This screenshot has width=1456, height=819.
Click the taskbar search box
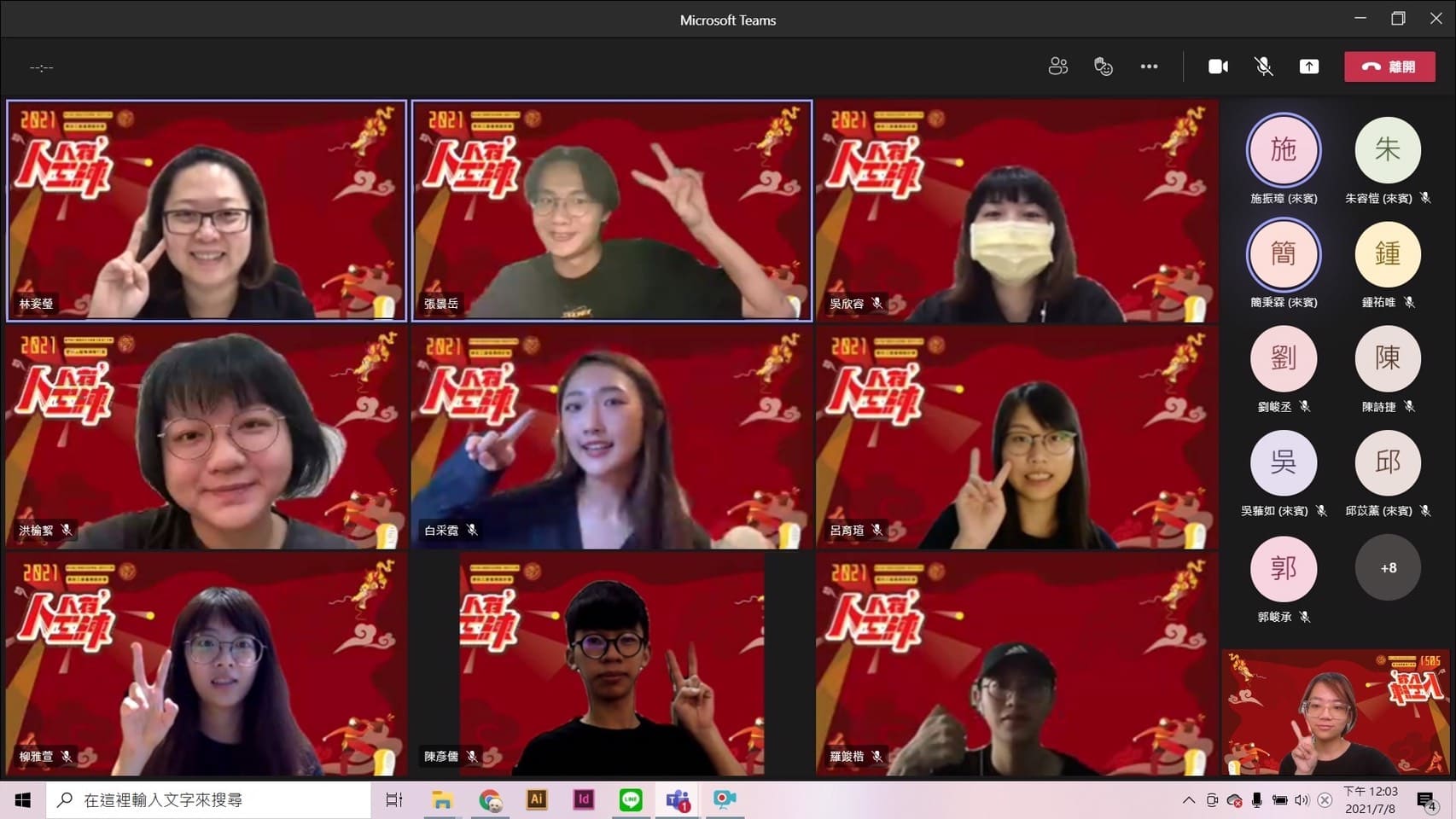tap(209, 800)
